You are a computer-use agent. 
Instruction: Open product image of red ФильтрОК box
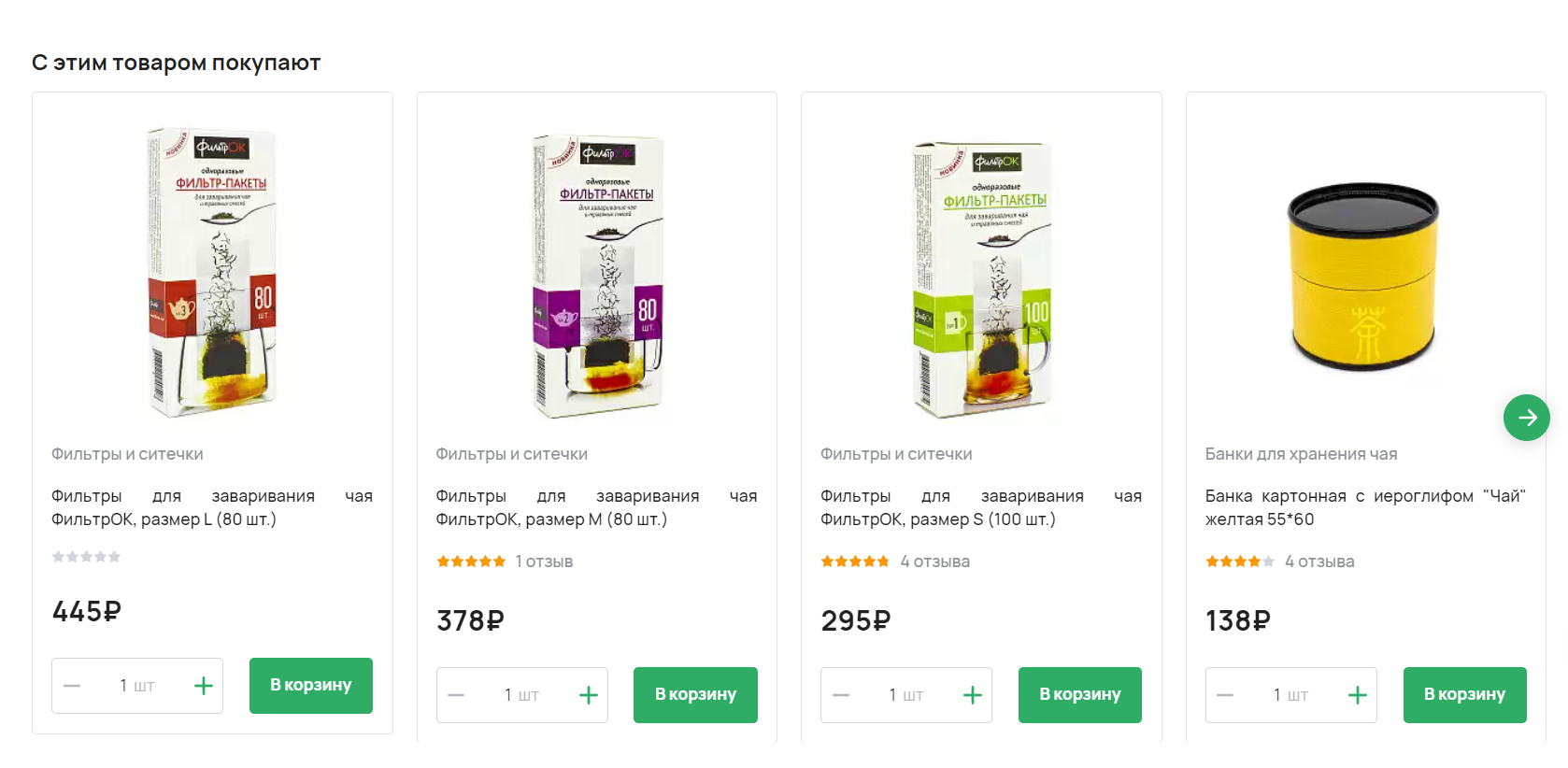point(212,272)
